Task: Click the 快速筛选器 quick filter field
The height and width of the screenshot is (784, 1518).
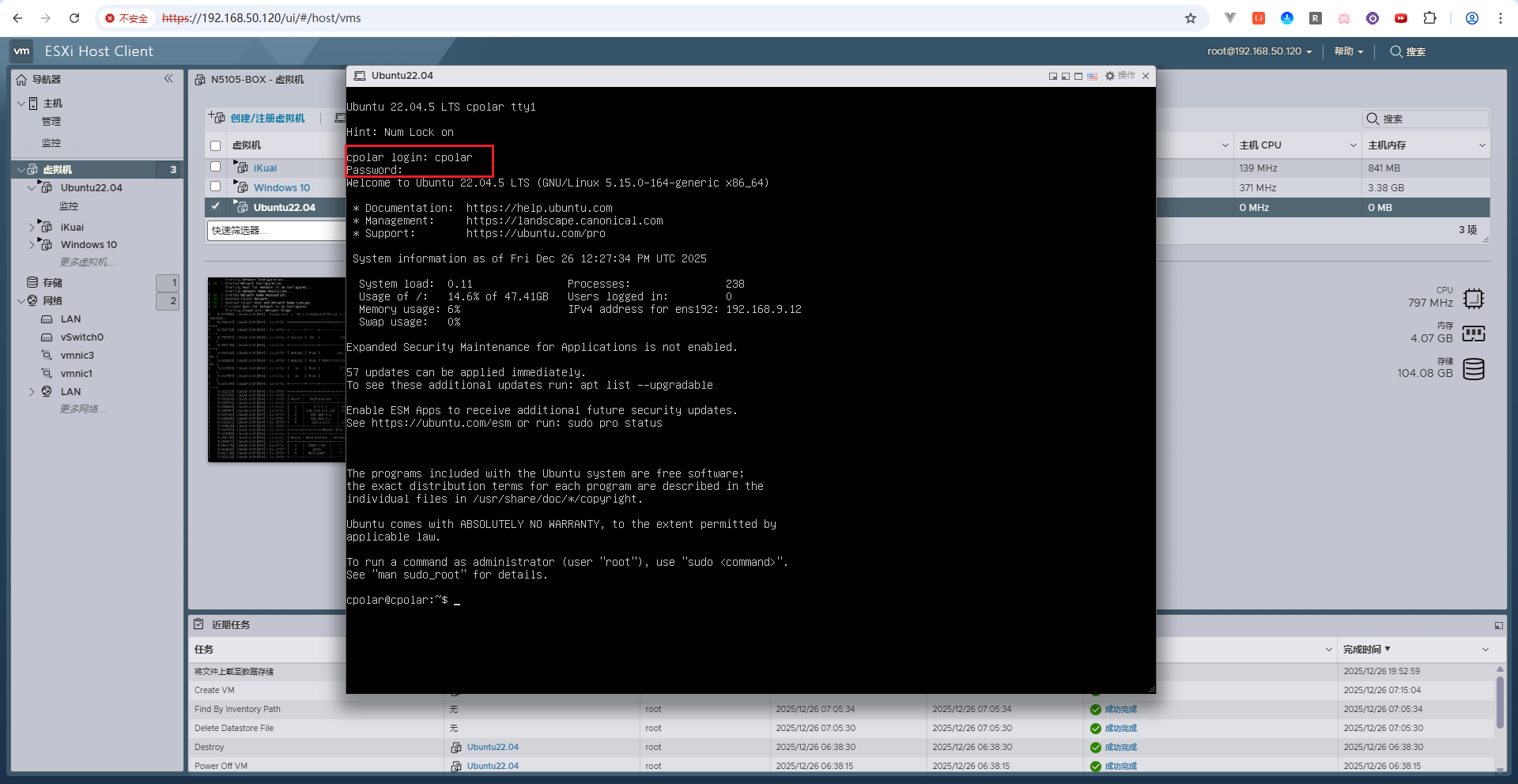Action: click(275, 231)
